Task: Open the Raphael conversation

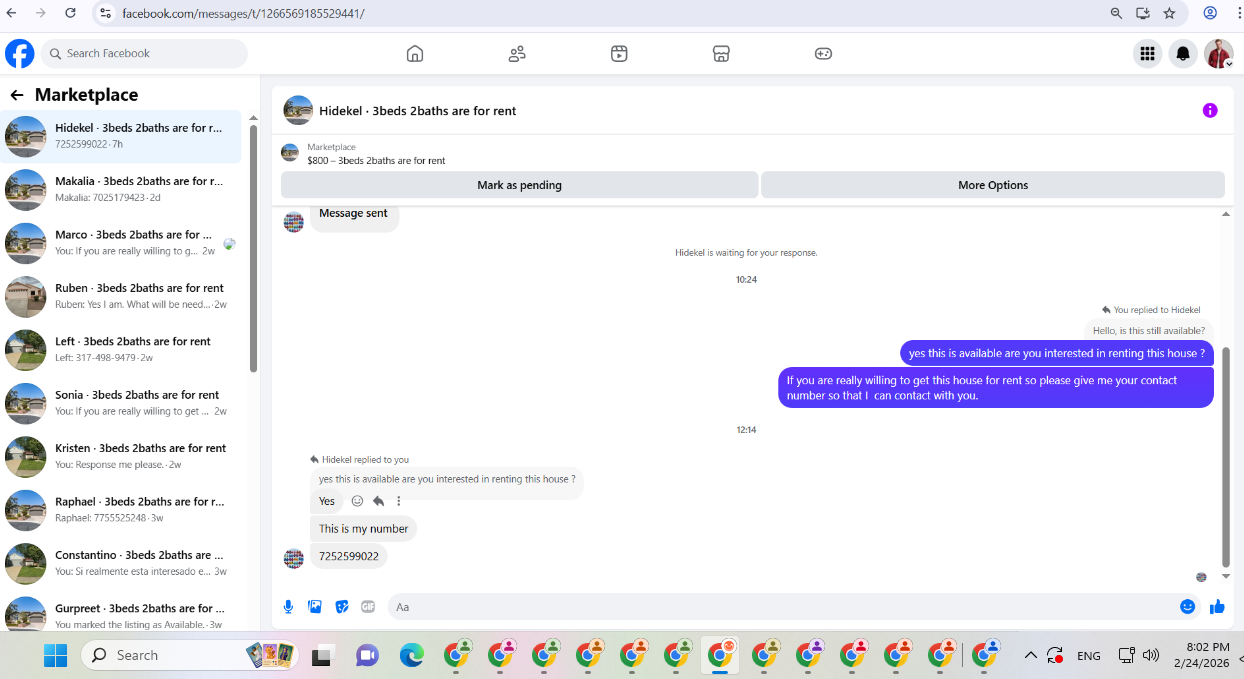Action: point(122,510)
